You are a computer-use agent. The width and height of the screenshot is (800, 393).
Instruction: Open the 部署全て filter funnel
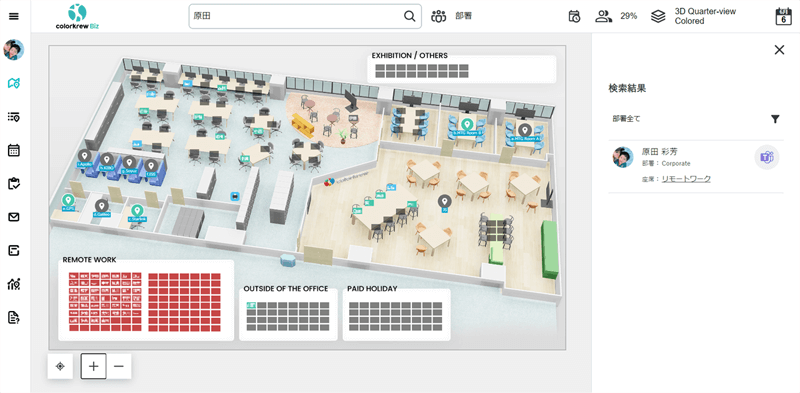pyautogui.click(x=775, y=119)
